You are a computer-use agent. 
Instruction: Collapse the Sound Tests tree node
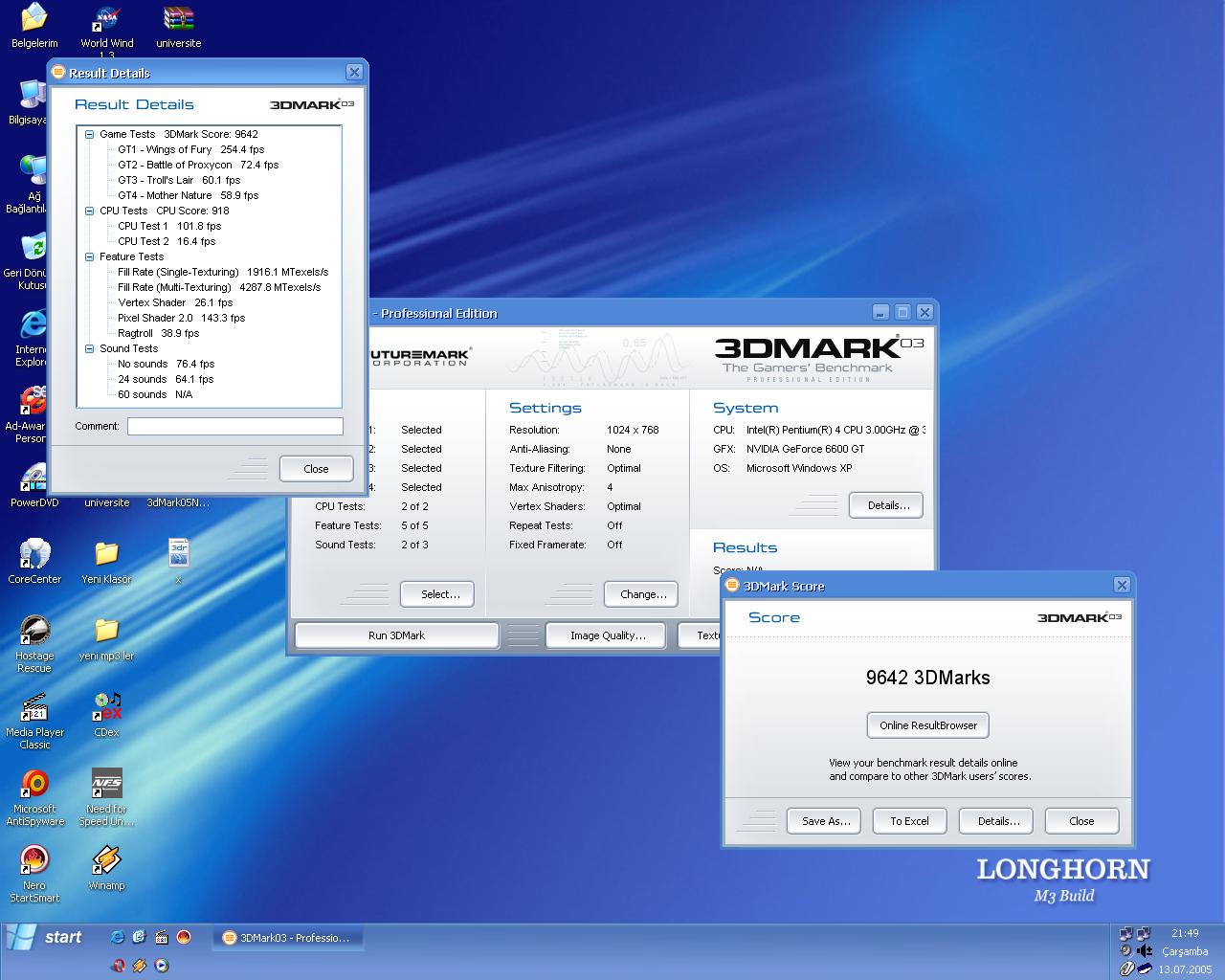click(90, 348)
